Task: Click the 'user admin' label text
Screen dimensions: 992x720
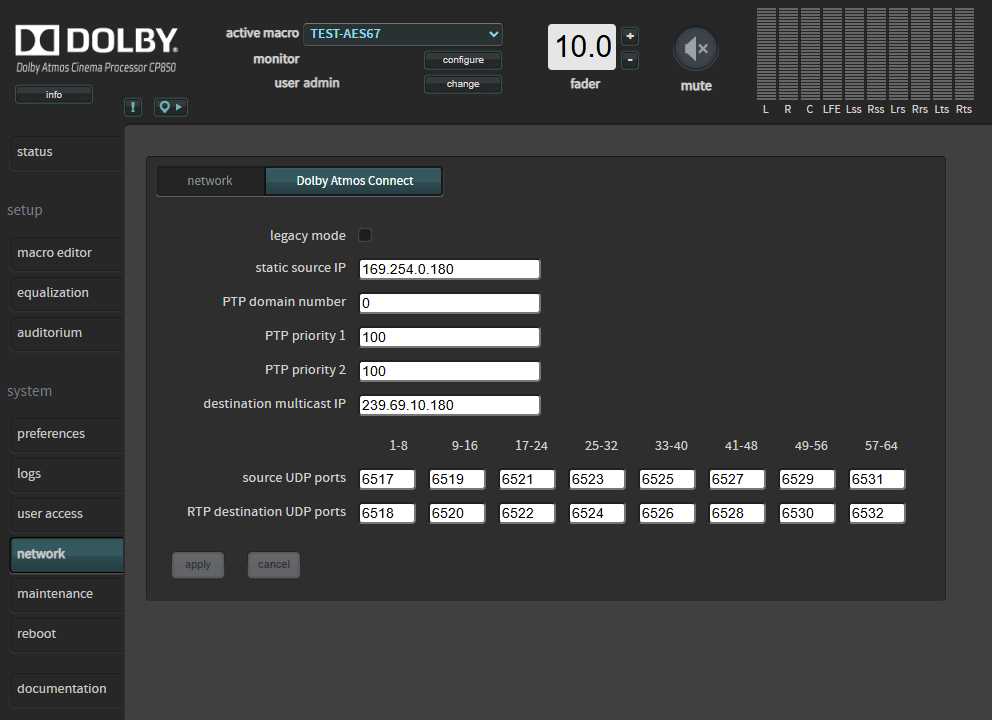Action: pyautogui.click(x=307, y=83)
